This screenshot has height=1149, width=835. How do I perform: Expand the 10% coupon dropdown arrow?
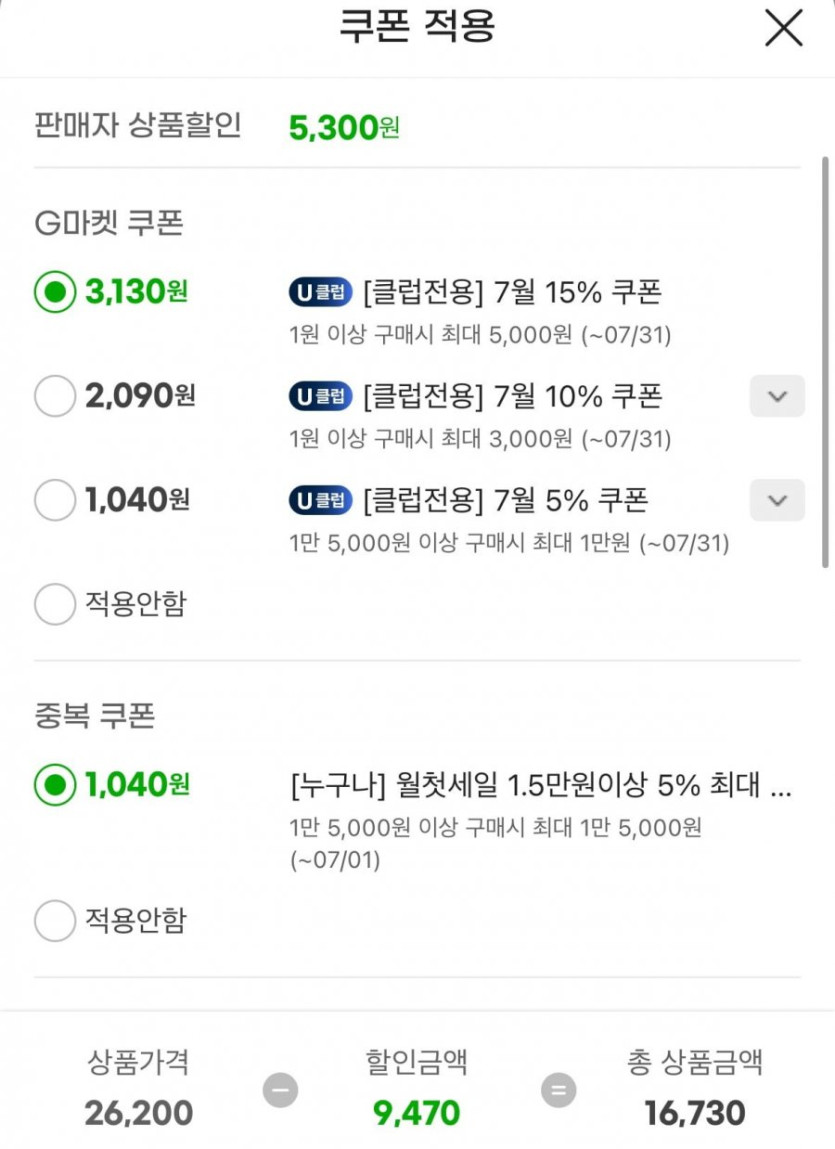(777, 396)
